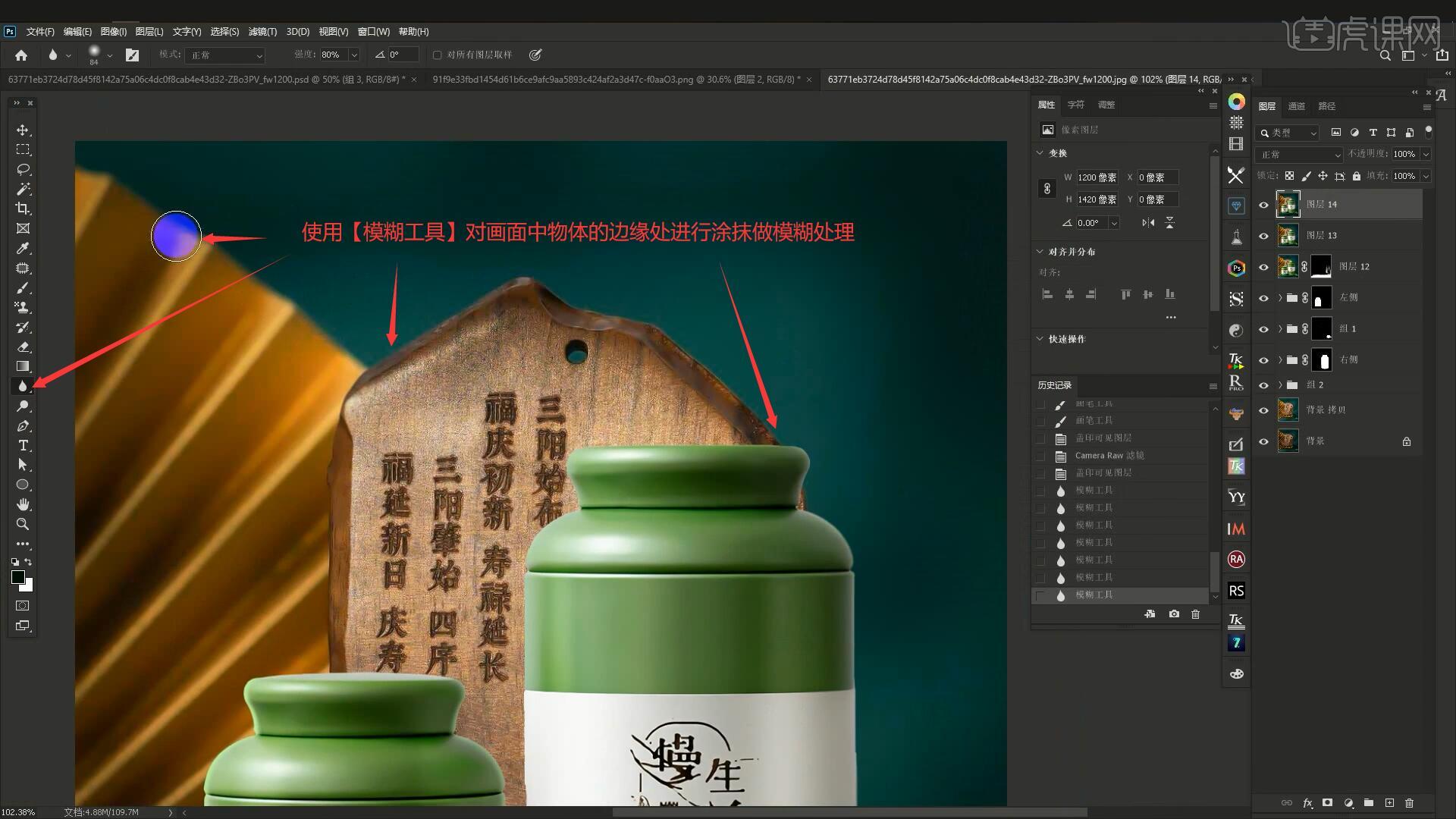Select the Eyedropper tool
The image size is (1456, 819).
coord(23,248)
